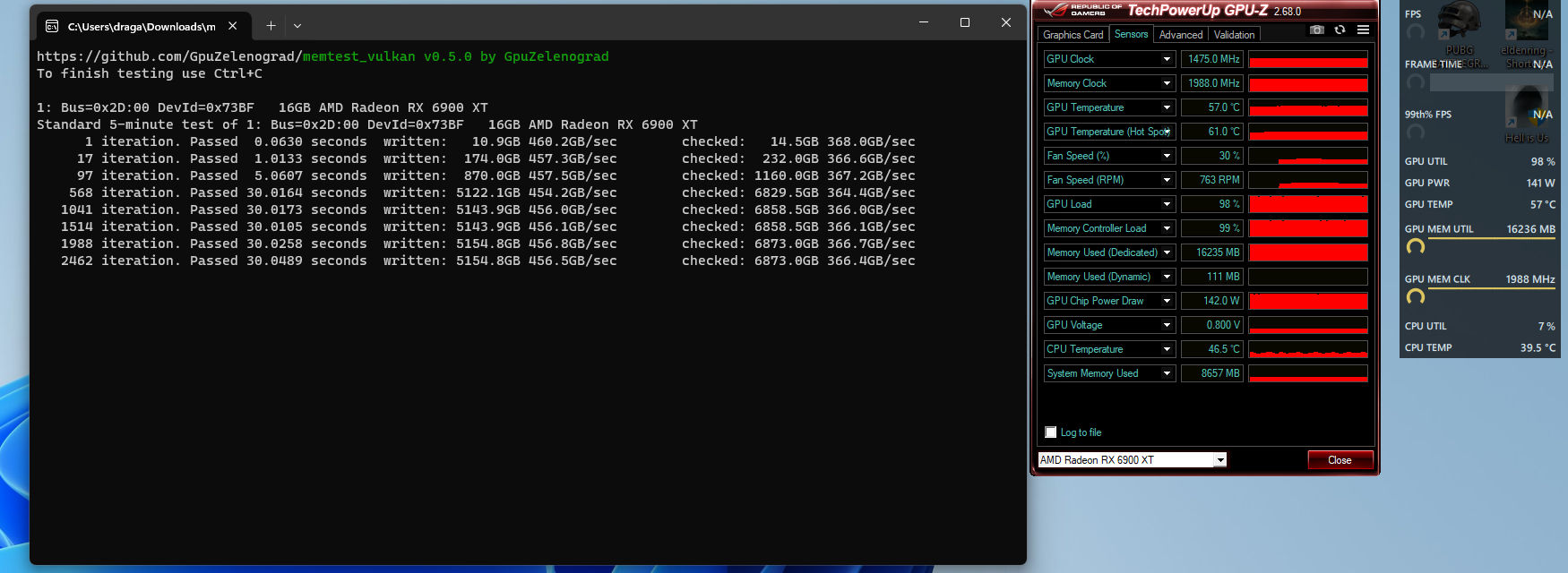Viewport: 1568px width, 573px height.
Task: Click the GPU Voltage value 0.800 V
Action: [1212, 325]
